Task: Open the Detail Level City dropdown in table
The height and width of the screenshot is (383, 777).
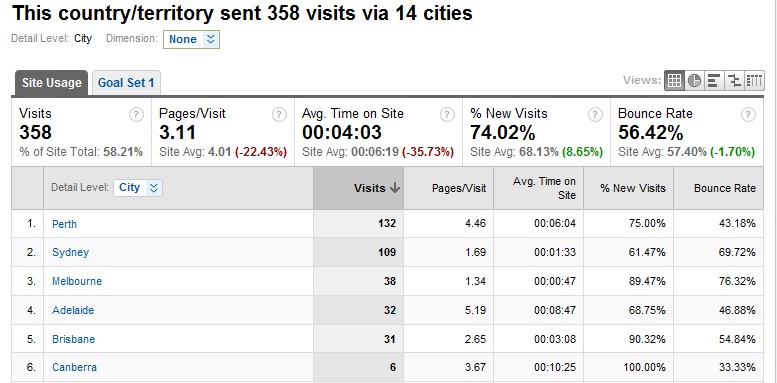Action: tap(138, 187)
